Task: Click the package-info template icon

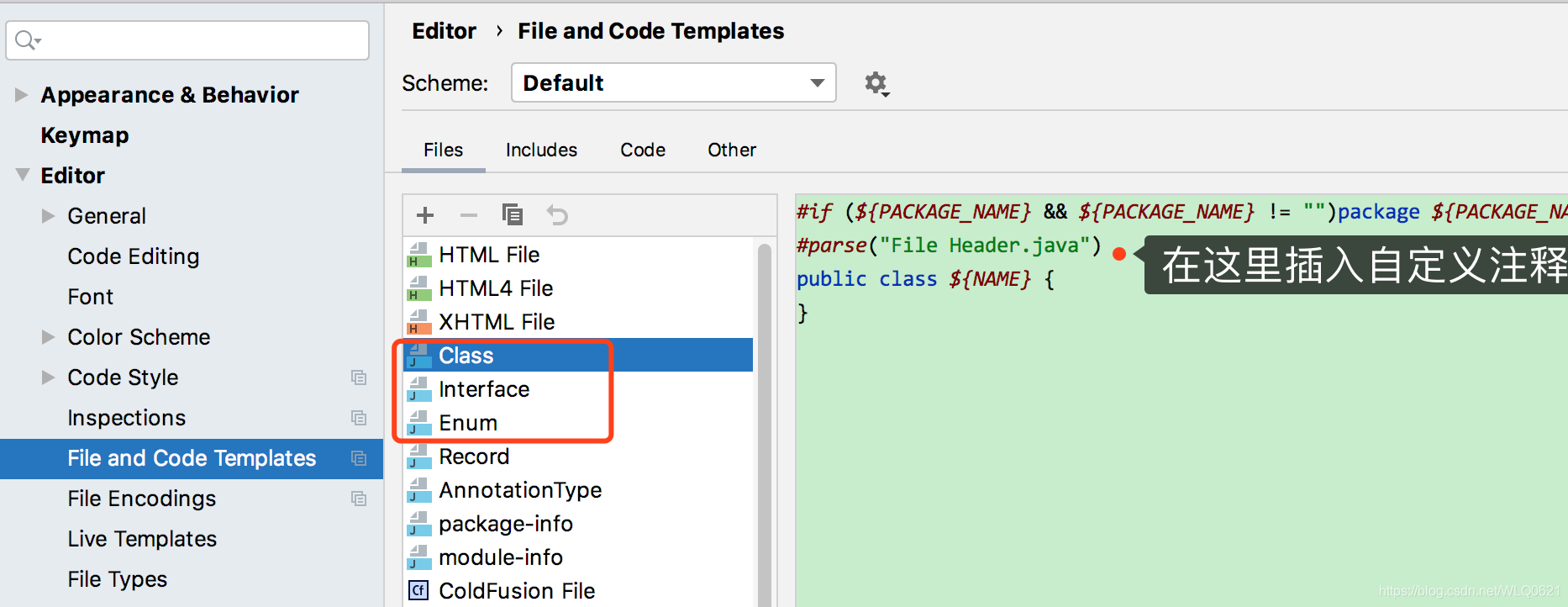Action: click(418, 524)
